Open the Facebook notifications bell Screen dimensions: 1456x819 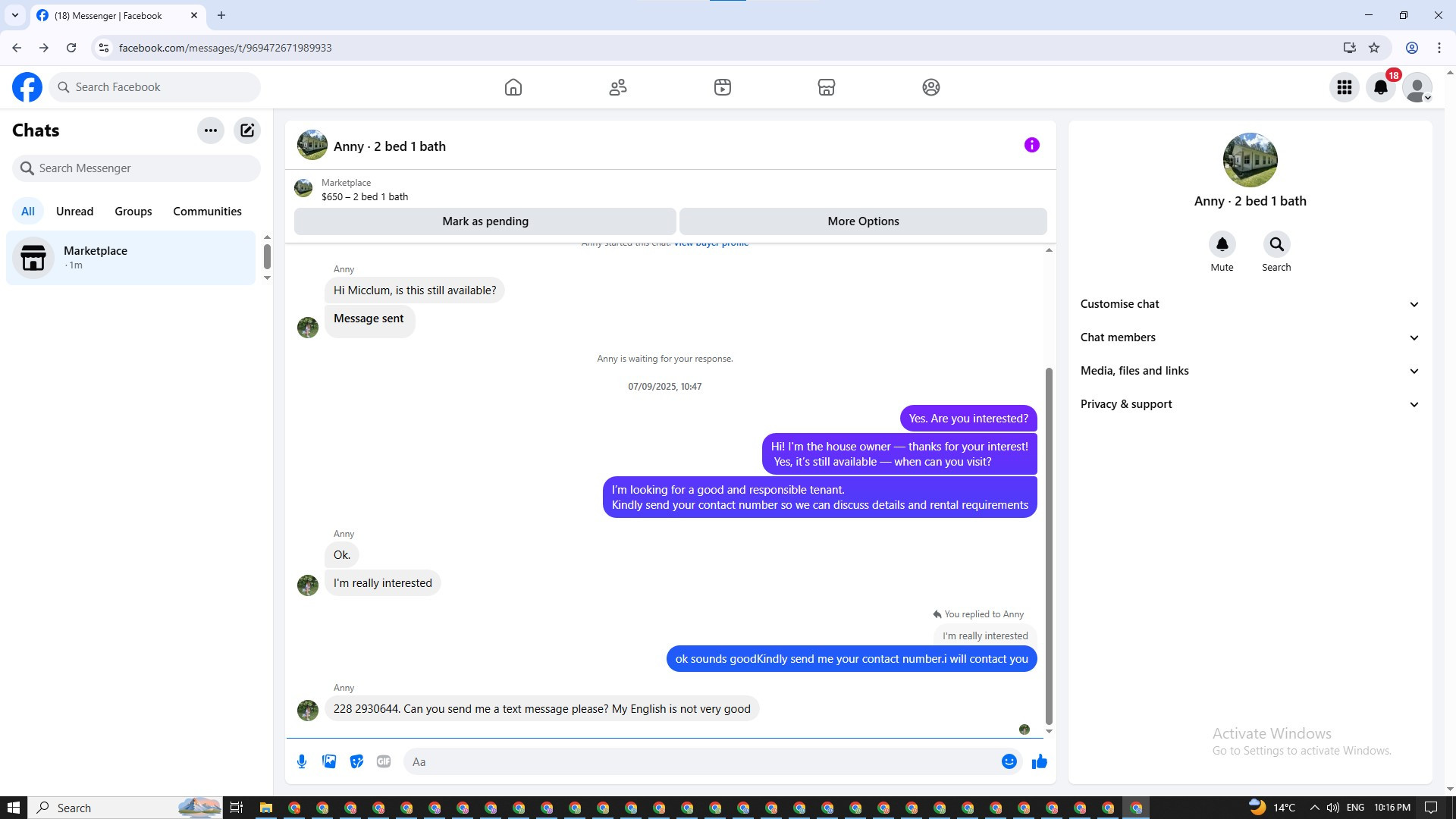point(1380,87)
